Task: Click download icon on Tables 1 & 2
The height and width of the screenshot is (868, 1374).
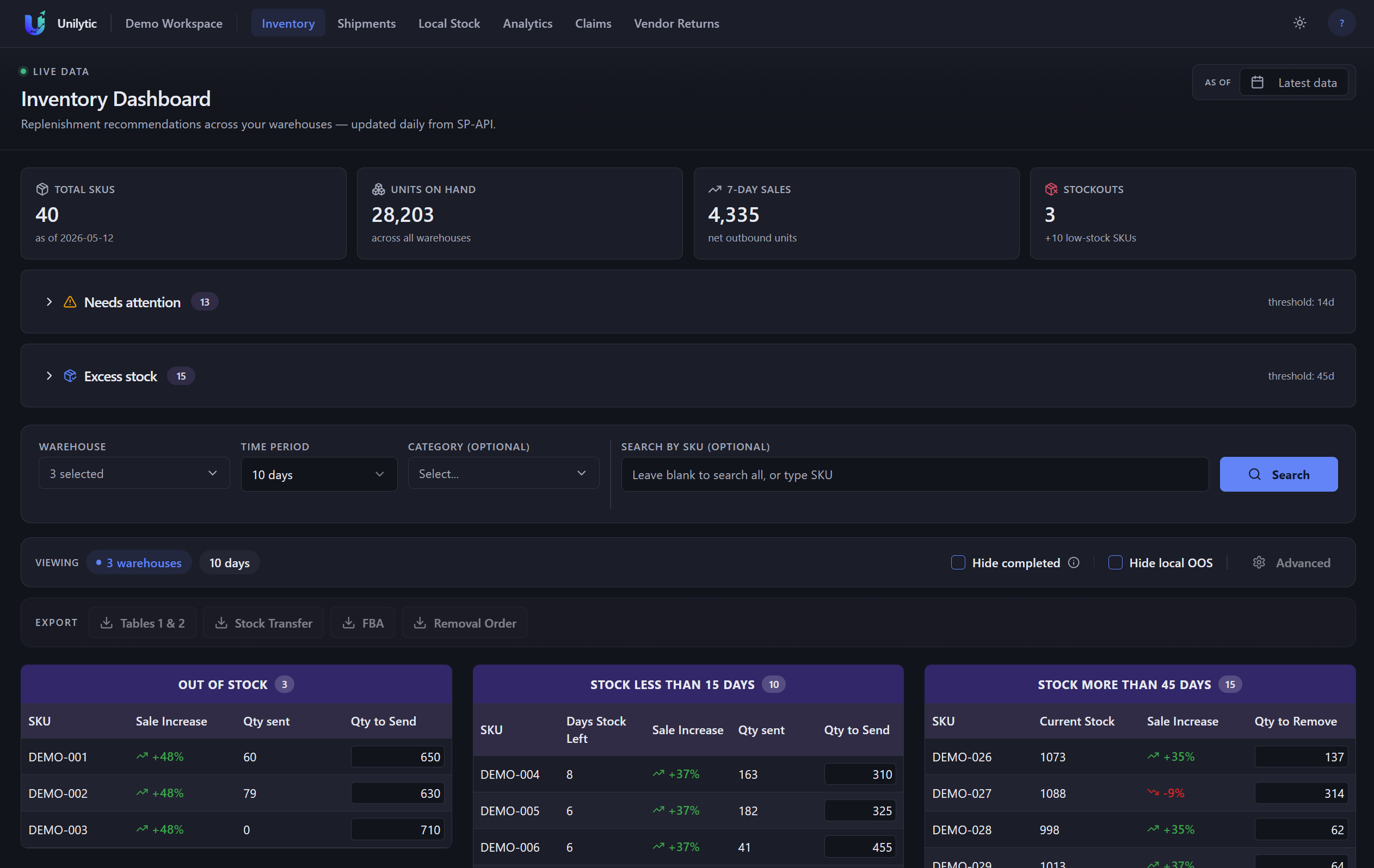Action: pos(106,623)
